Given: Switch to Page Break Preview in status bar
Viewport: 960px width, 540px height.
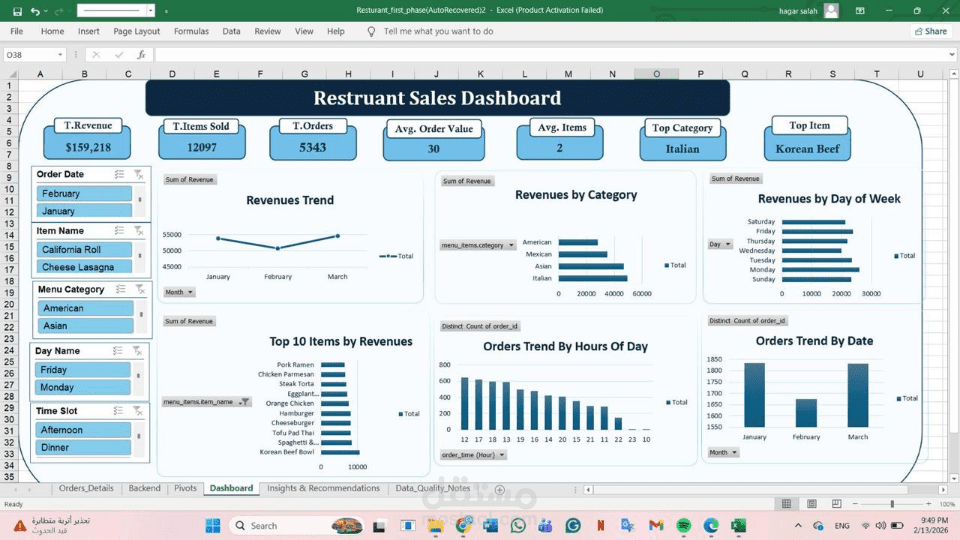Looking at the screenshot, I should (836, 504).
